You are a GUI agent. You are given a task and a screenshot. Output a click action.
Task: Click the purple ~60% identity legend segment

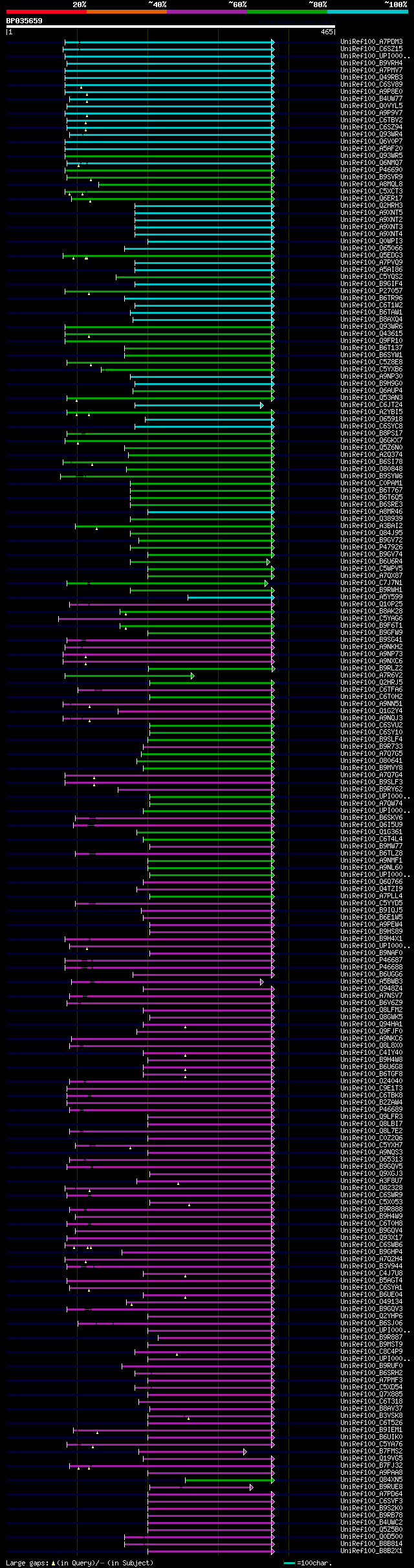[x=207, y=12]
